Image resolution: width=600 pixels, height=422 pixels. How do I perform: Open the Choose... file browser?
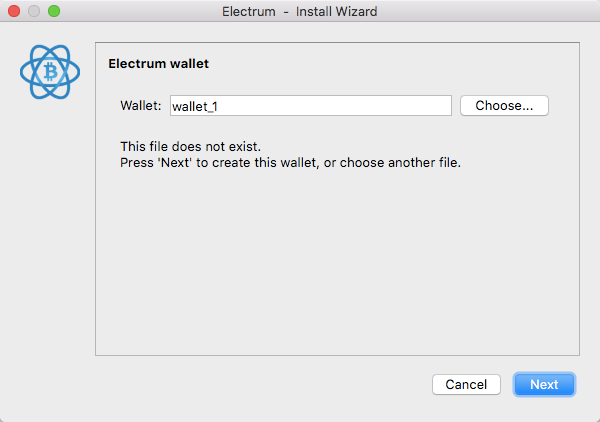click(x=504, y=105)
